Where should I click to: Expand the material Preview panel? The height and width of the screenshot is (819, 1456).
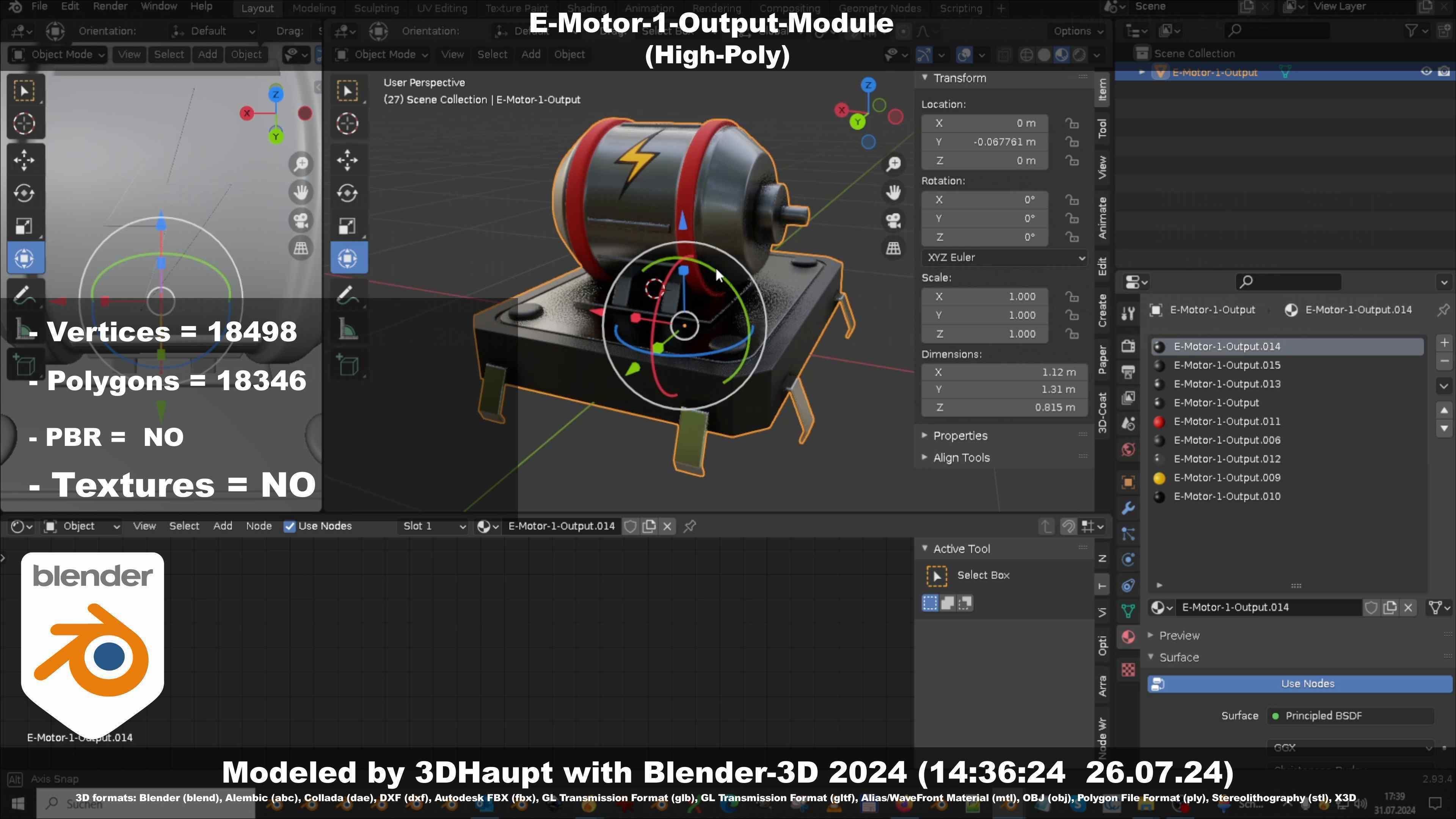[x=1178, y=636]
